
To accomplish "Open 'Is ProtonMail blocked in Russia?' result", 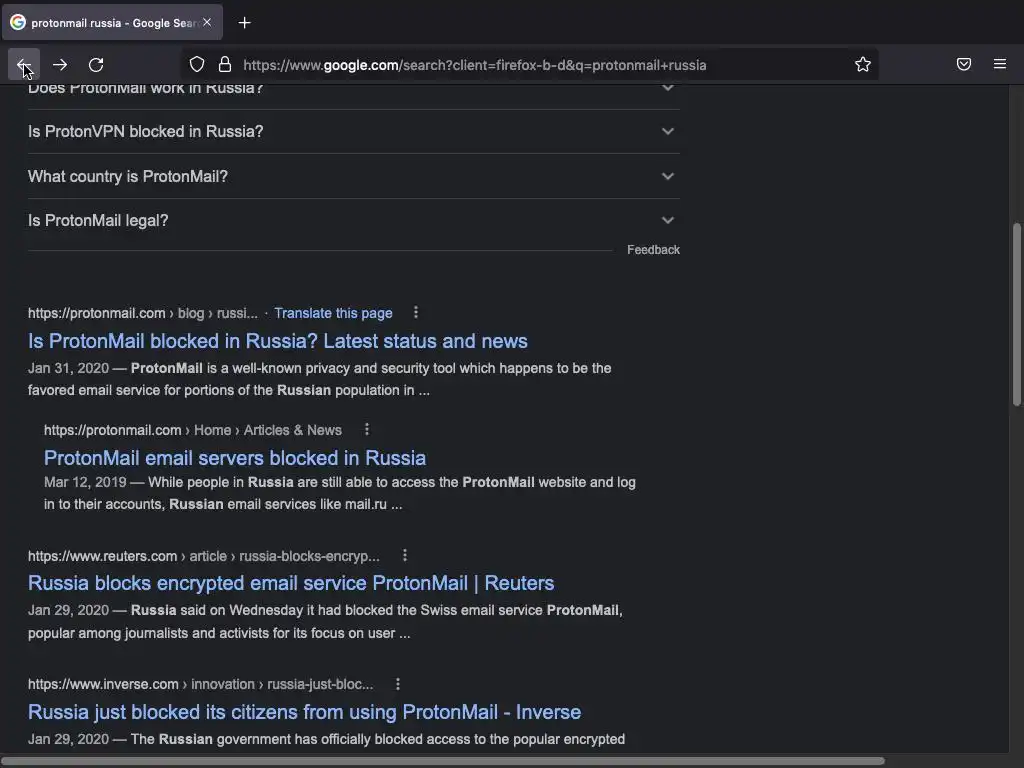I will point(278,341).
